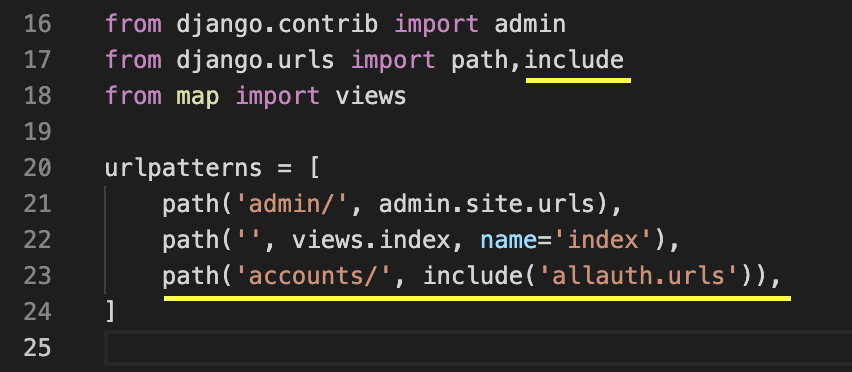
Task: Click 'admin' at the end of line 16
Action: tap(530, 24)
